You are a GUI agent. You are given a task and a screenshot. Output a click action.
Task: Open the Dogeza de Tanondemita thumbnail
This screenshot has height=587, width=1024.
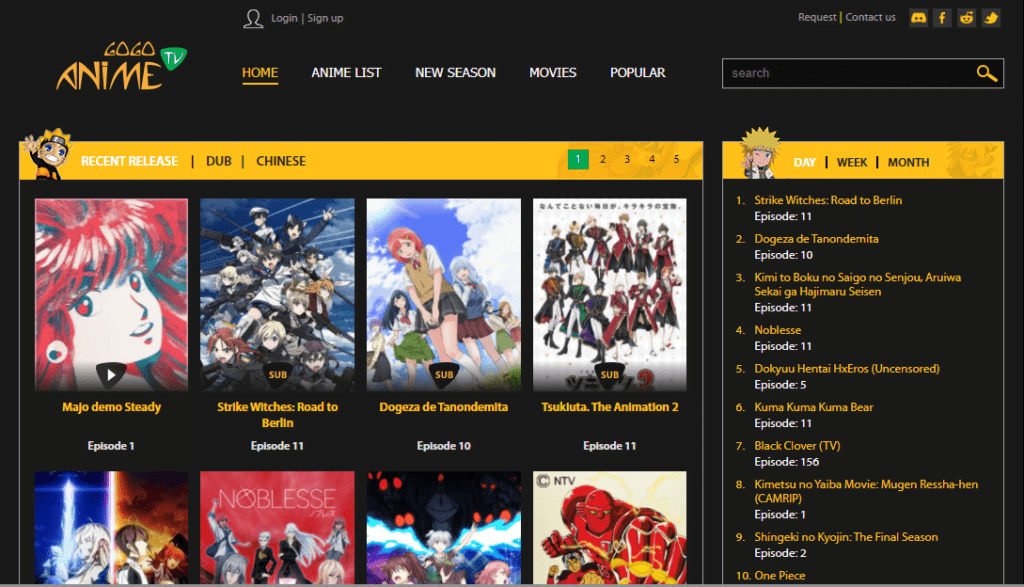coord(443,294)
